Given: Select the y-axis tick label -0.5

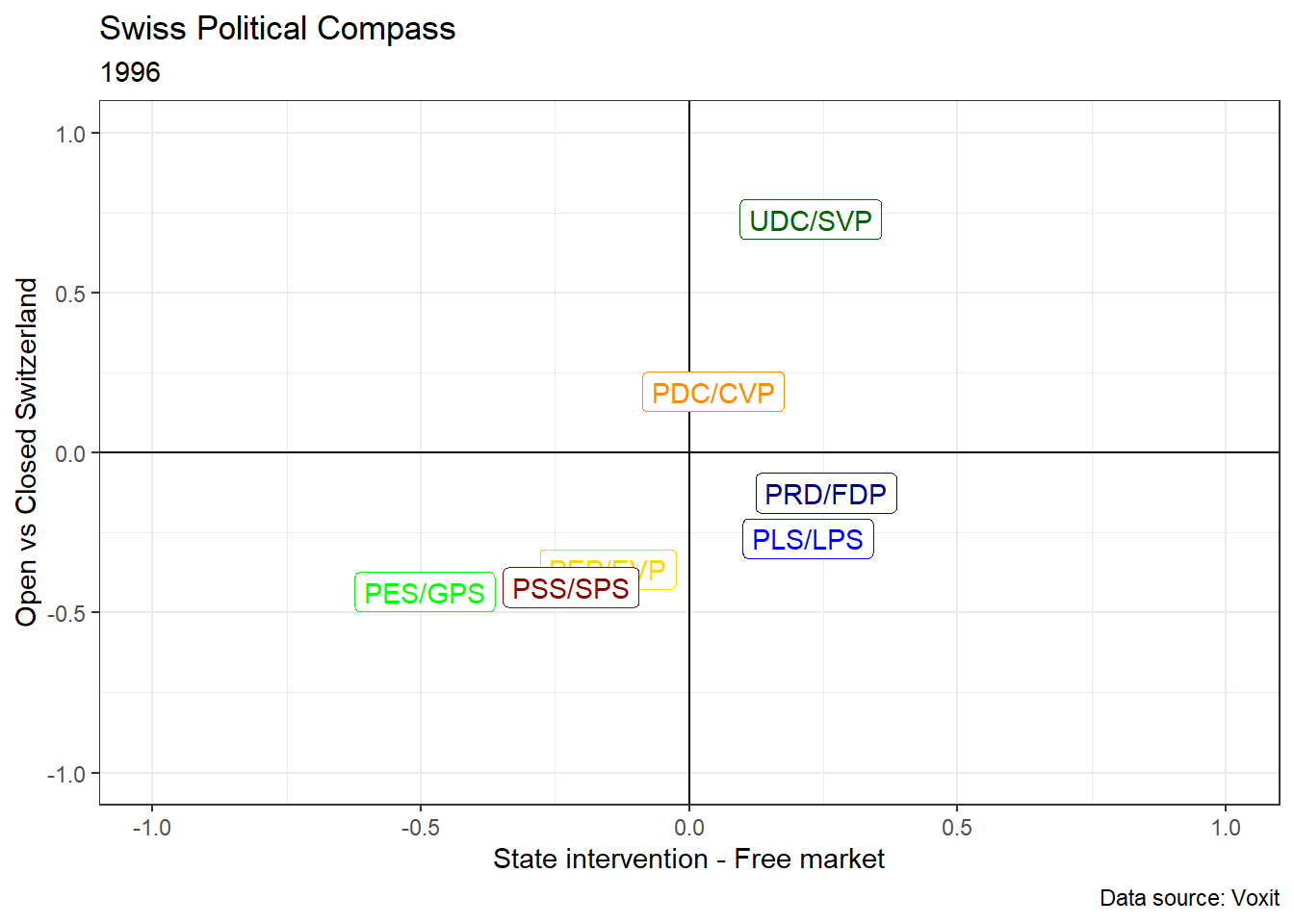Looking at the screenshot, I should tap(66, 613).
